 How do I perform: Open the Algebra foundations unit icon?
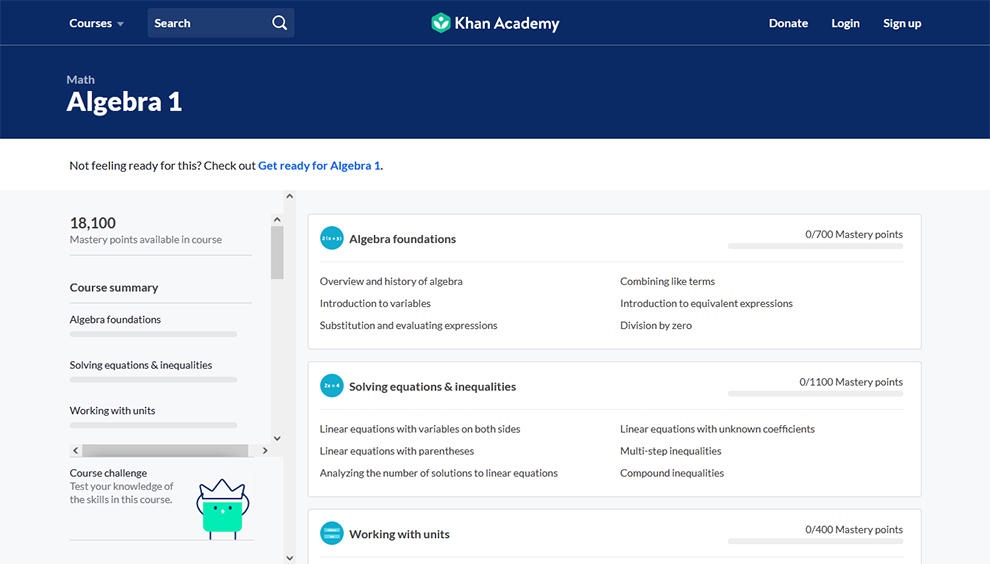point(331,239)
